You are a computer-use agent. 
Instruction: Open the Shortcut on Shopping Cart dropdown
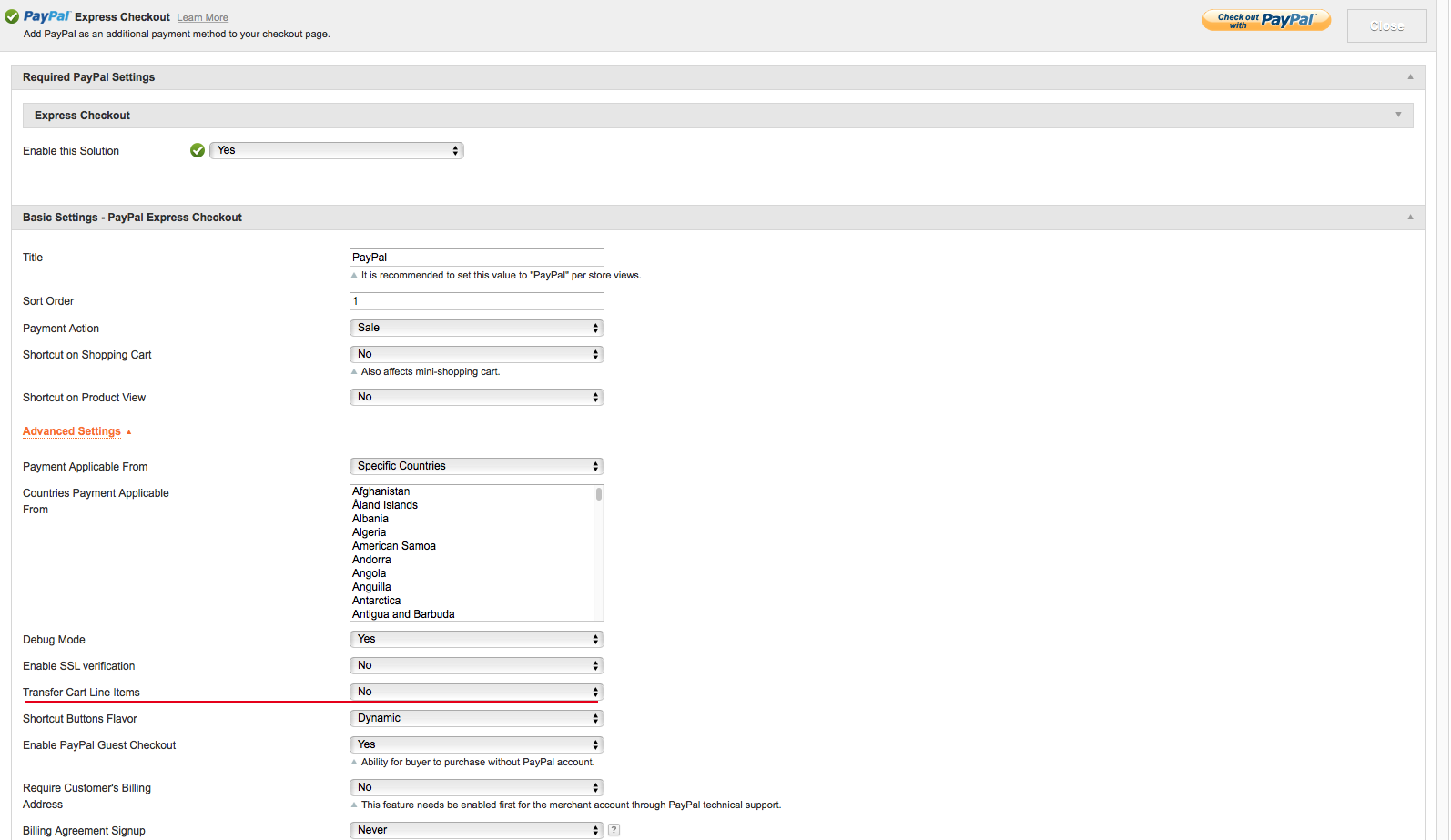pos(477,354)
